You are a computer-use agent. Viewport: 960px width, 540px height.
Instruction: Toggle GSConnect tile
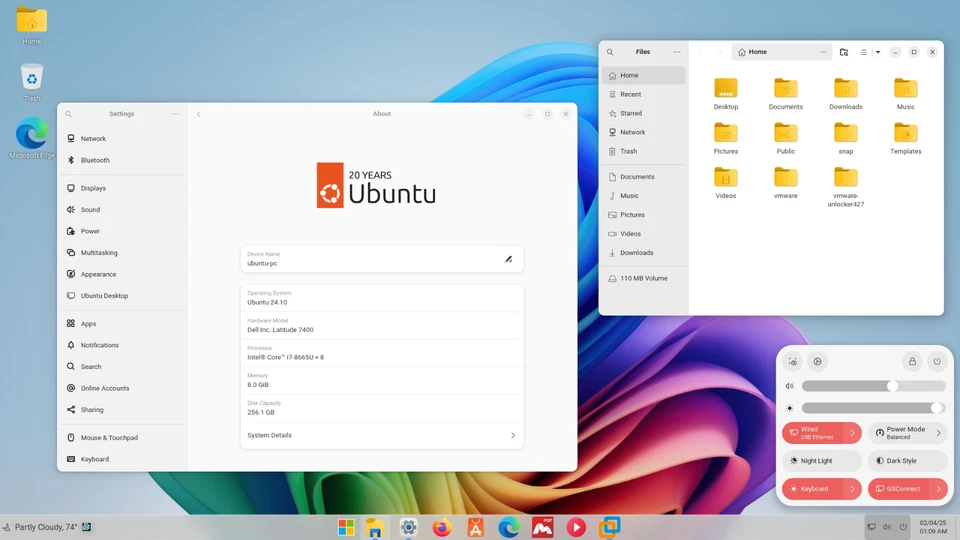point(899,489)
